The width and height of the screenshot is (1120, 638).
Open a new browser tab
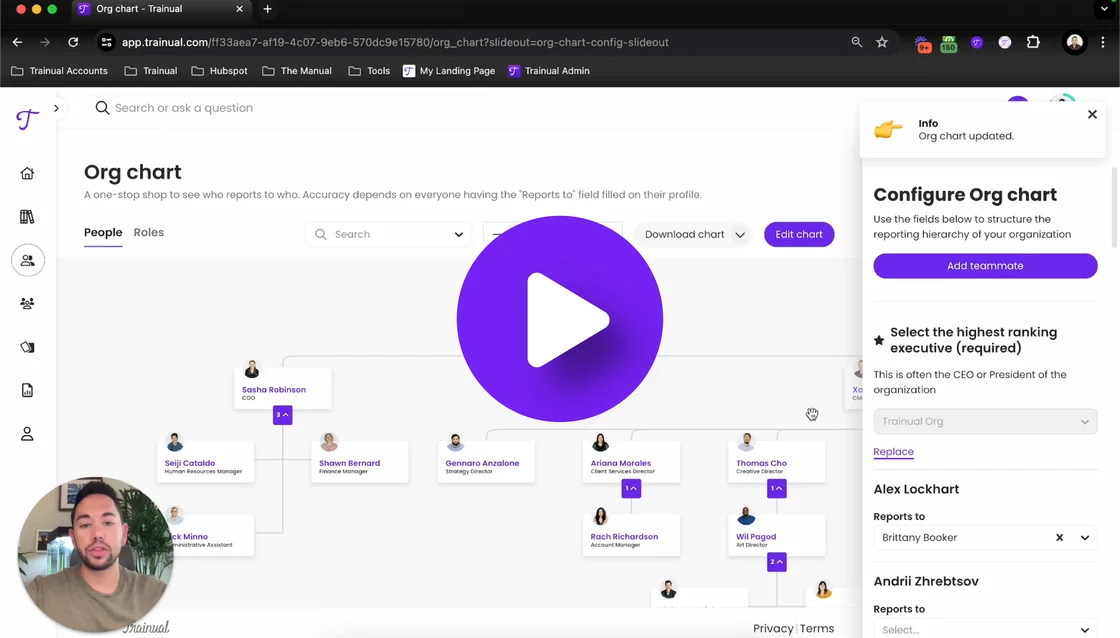(267, 9)
